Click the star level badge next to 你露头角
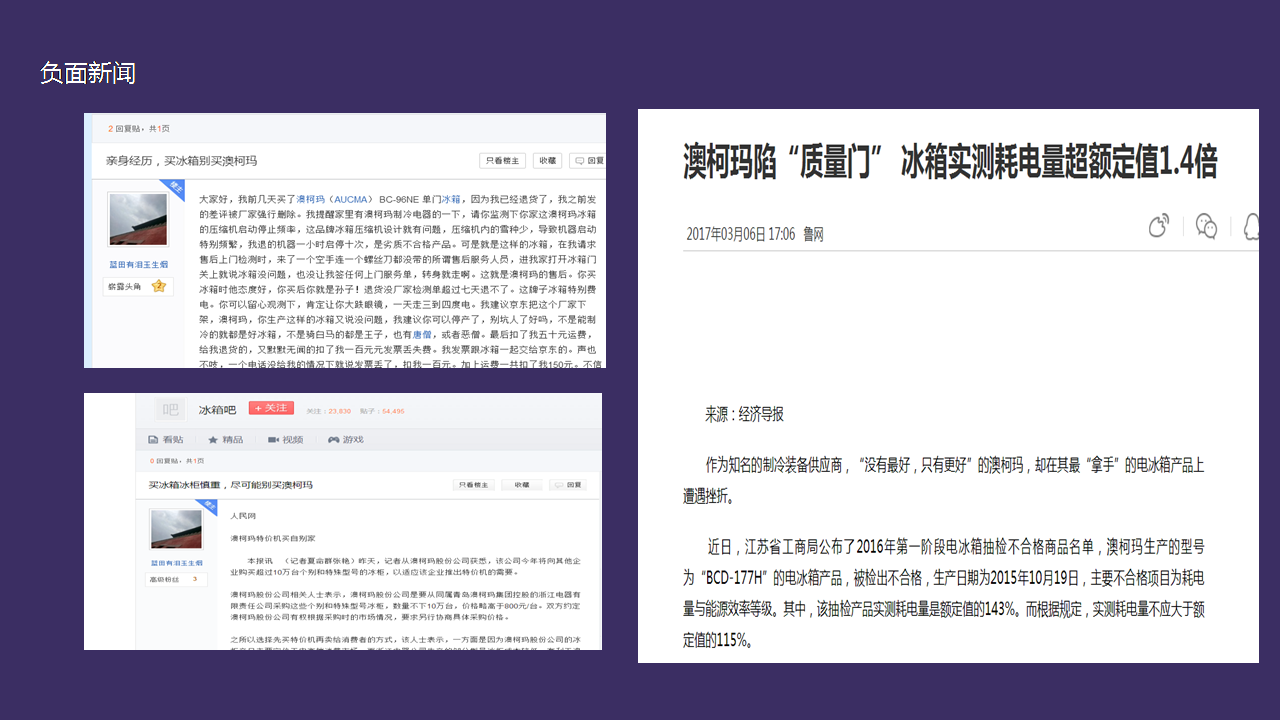The image size is (1280, 720). (158, 286)
